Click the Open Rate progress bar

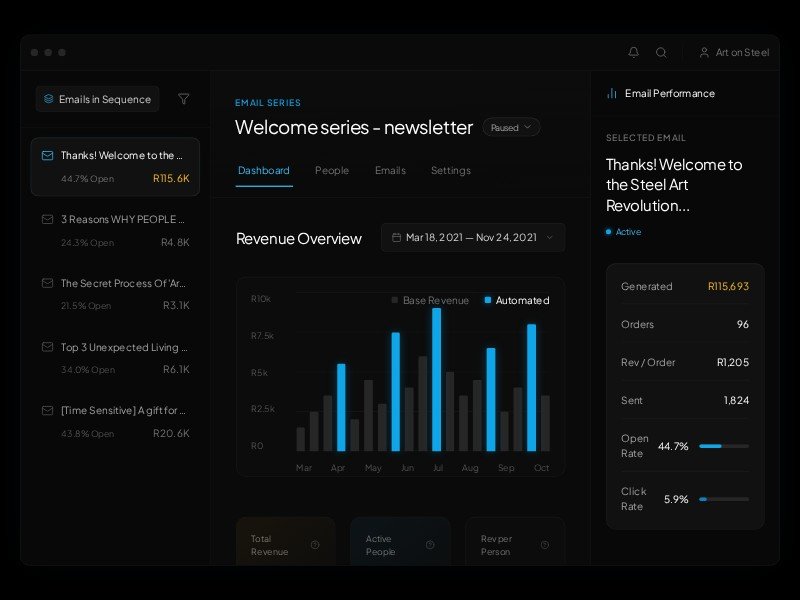723,446
